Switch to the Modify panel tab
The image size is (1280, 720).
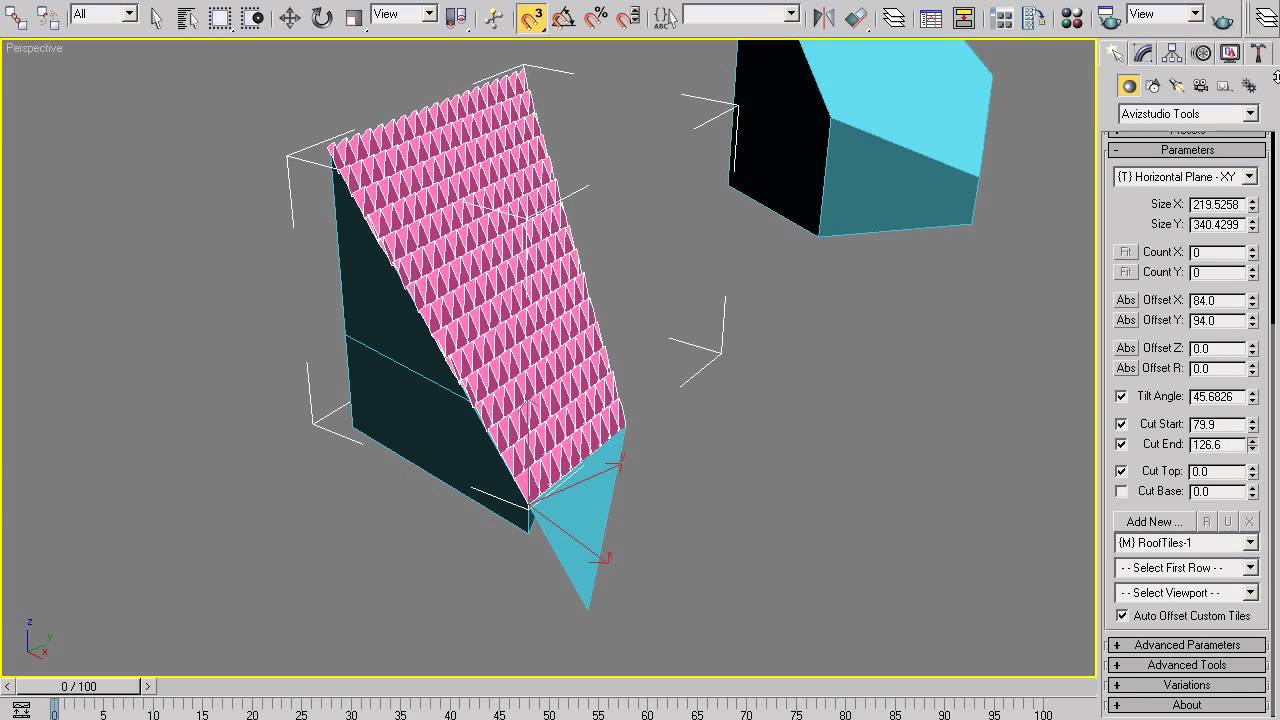[1144, 53]
